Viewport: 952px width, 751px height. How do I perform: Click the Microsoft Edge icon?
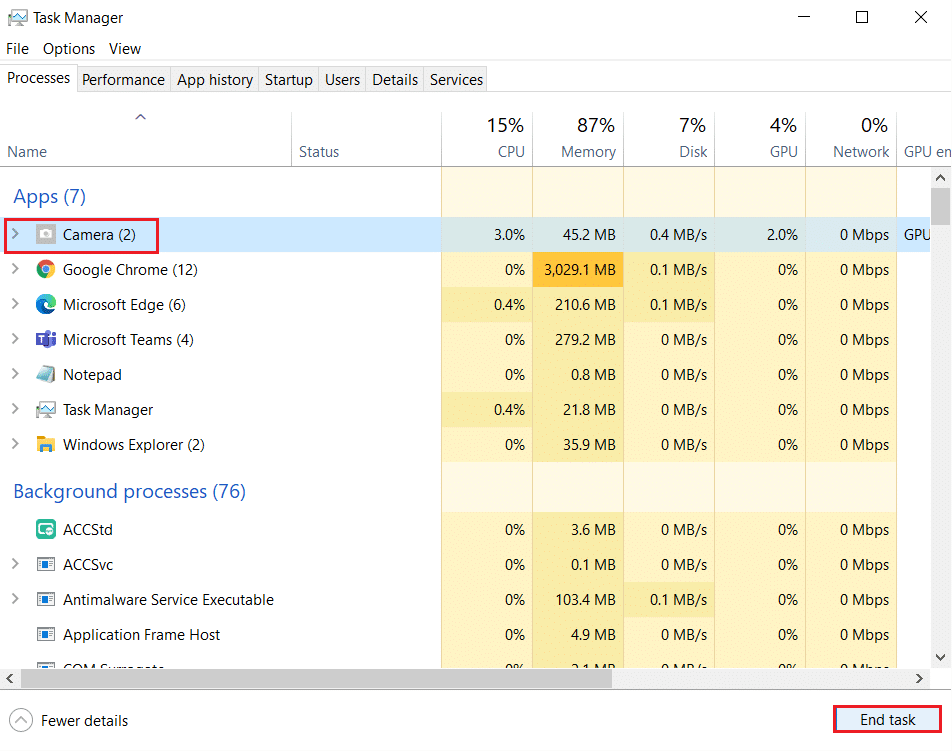click(46, 304)
